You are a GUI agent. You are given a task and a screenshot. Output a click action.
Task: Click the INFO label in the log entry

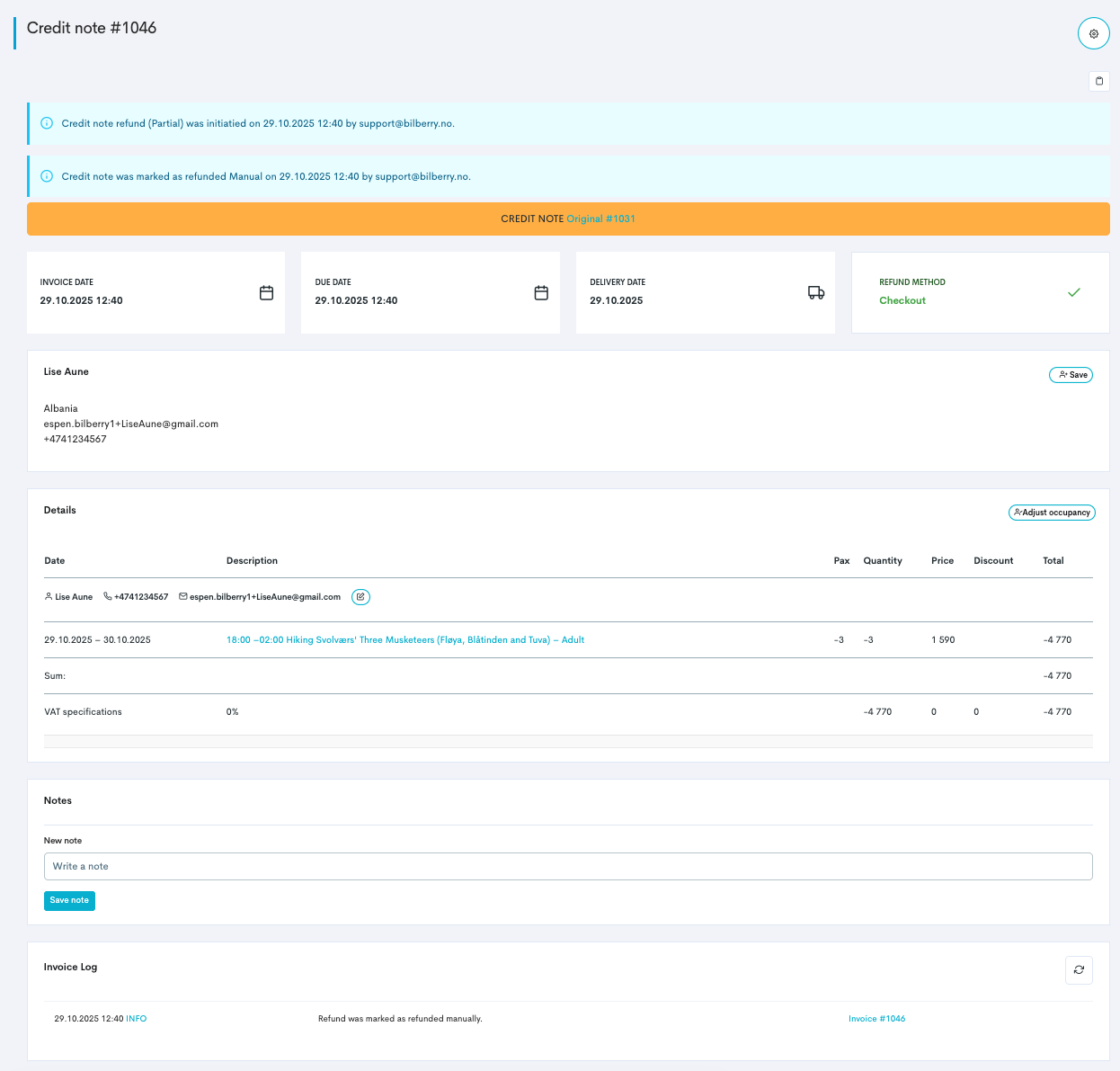(136, 1019)
